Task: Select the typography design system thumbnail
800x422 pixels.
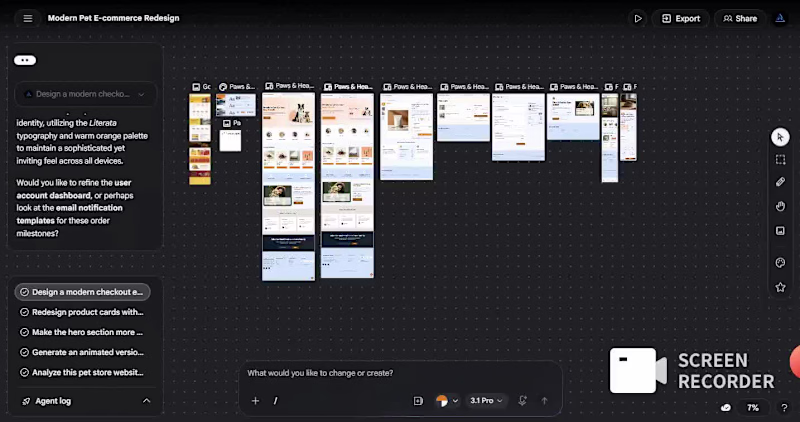Action: 236,105
